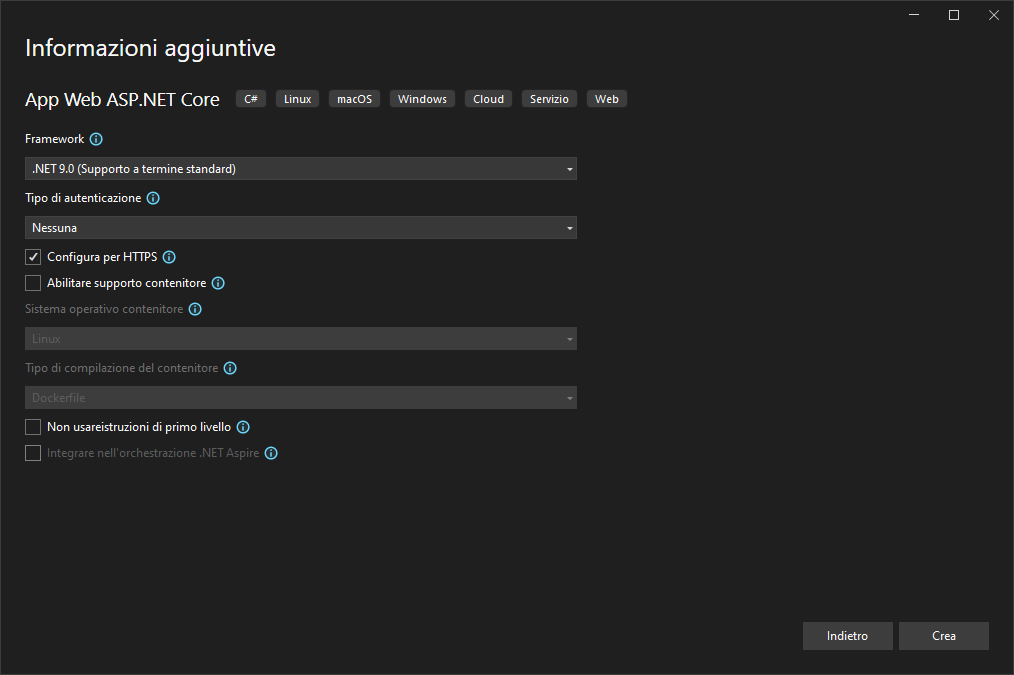Click info icon next to Configura per HTTPS
Screen dimensions: 1014x675
(x=169, y=257)
